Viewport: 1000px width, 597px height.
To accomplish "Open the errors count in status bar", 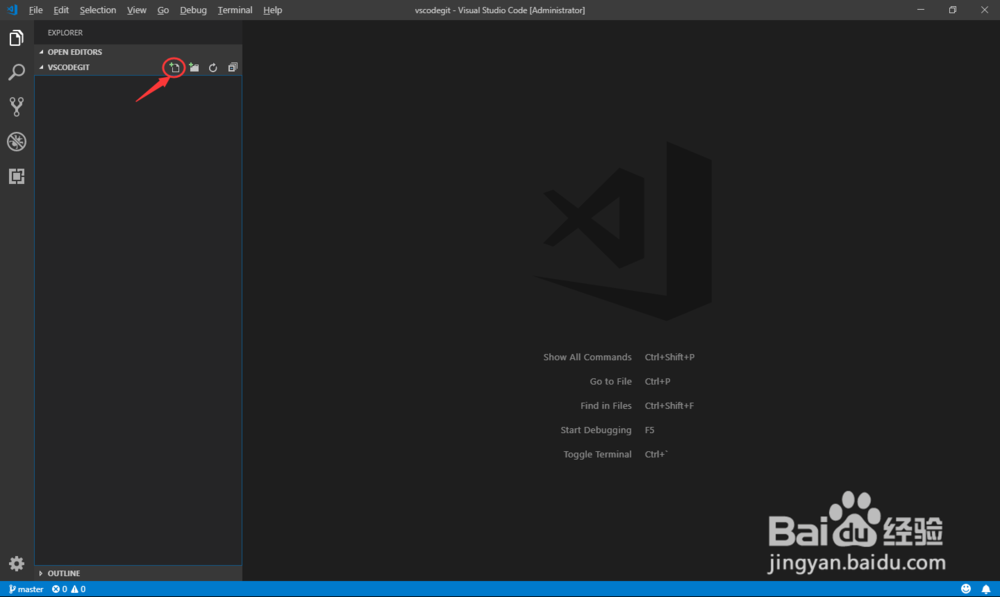I will click(59, 589).
